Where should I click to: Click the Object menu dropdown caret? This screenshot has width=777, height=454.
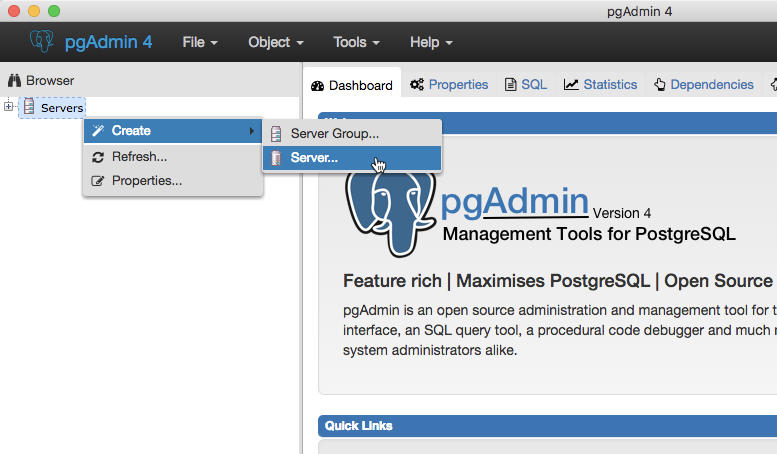pos(300,43)
